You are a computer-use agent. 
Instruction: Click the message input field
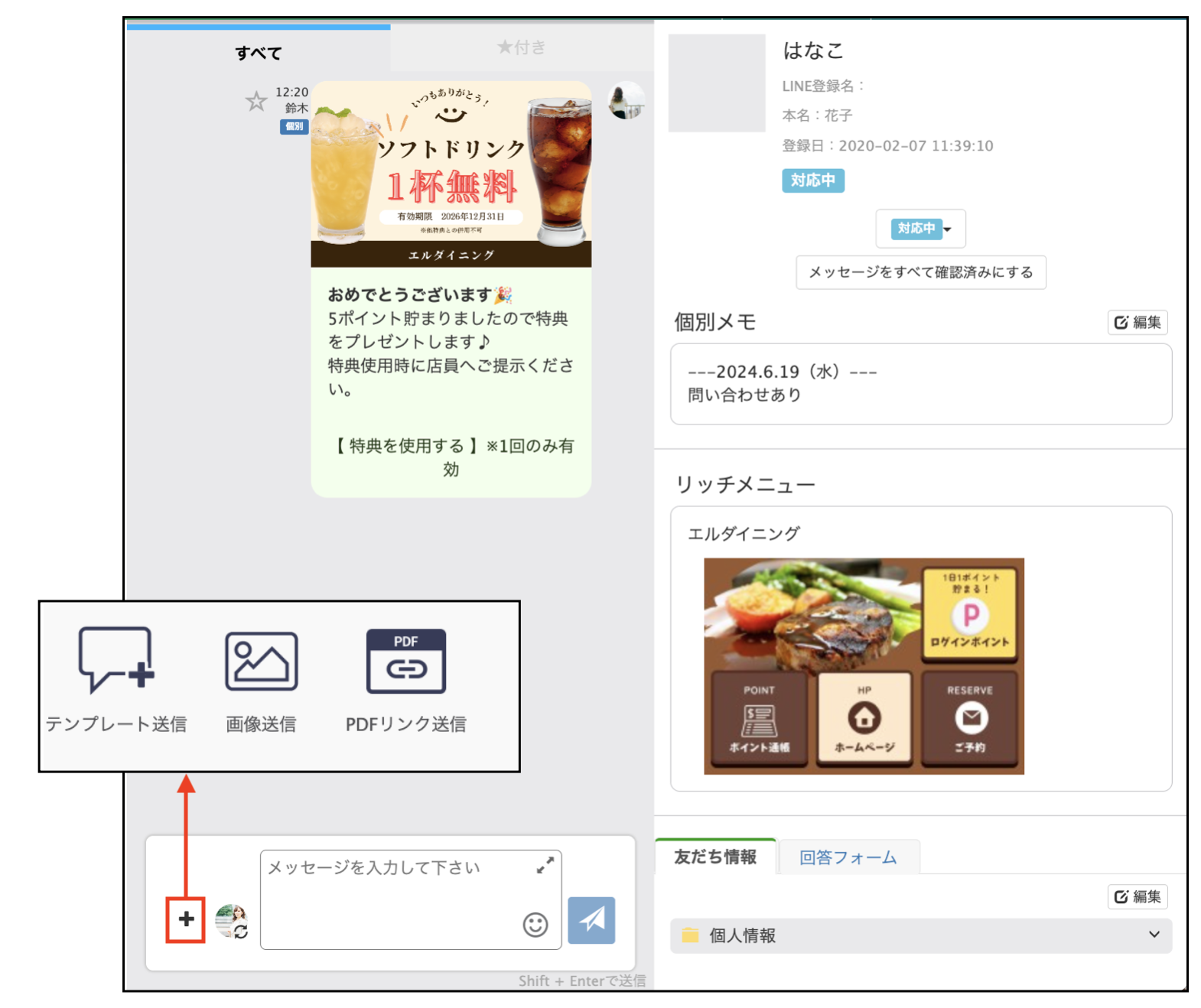411,900
